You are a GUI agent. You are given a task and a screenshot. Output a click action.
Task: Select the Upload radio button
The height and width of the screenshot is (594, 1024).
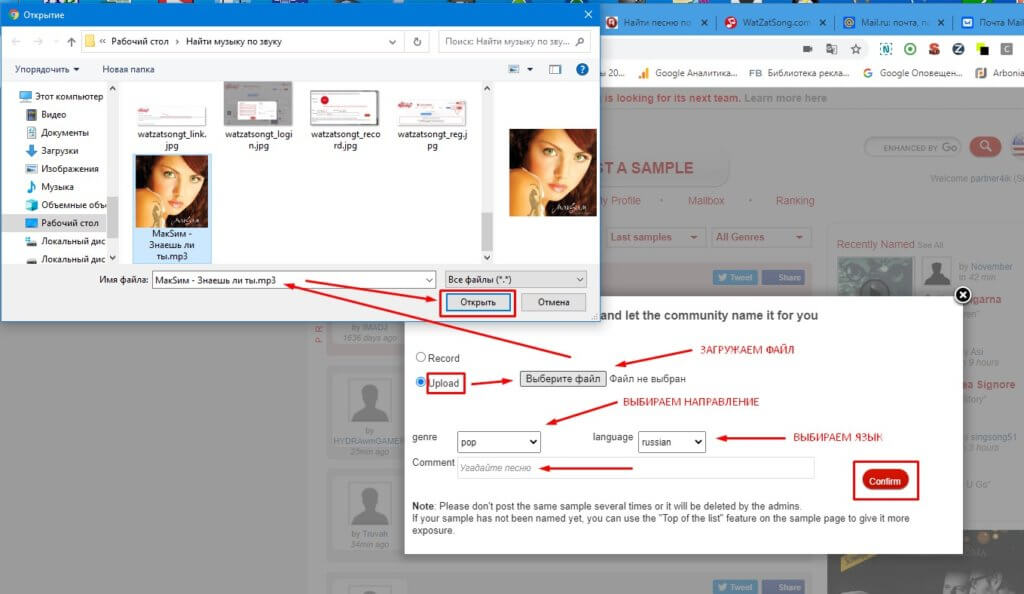[421, 381]
